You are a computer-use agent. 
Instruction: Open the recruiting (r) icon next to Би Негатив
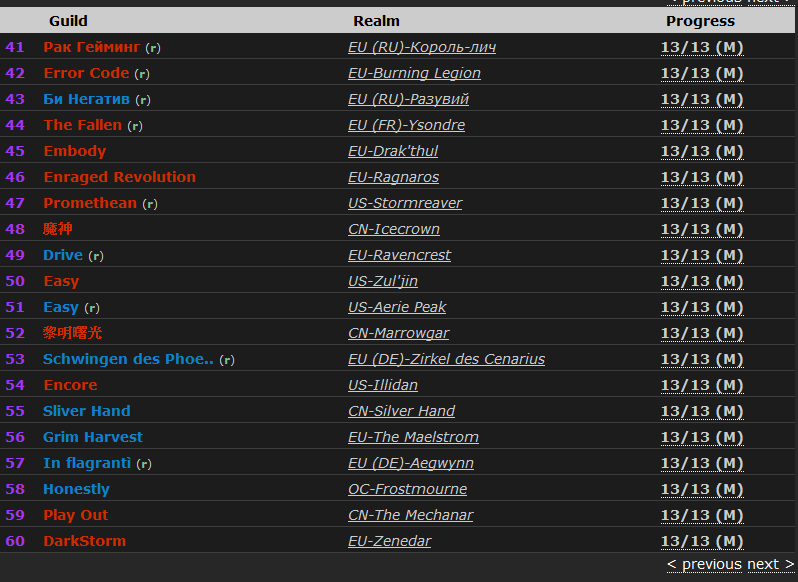(143, 100)
